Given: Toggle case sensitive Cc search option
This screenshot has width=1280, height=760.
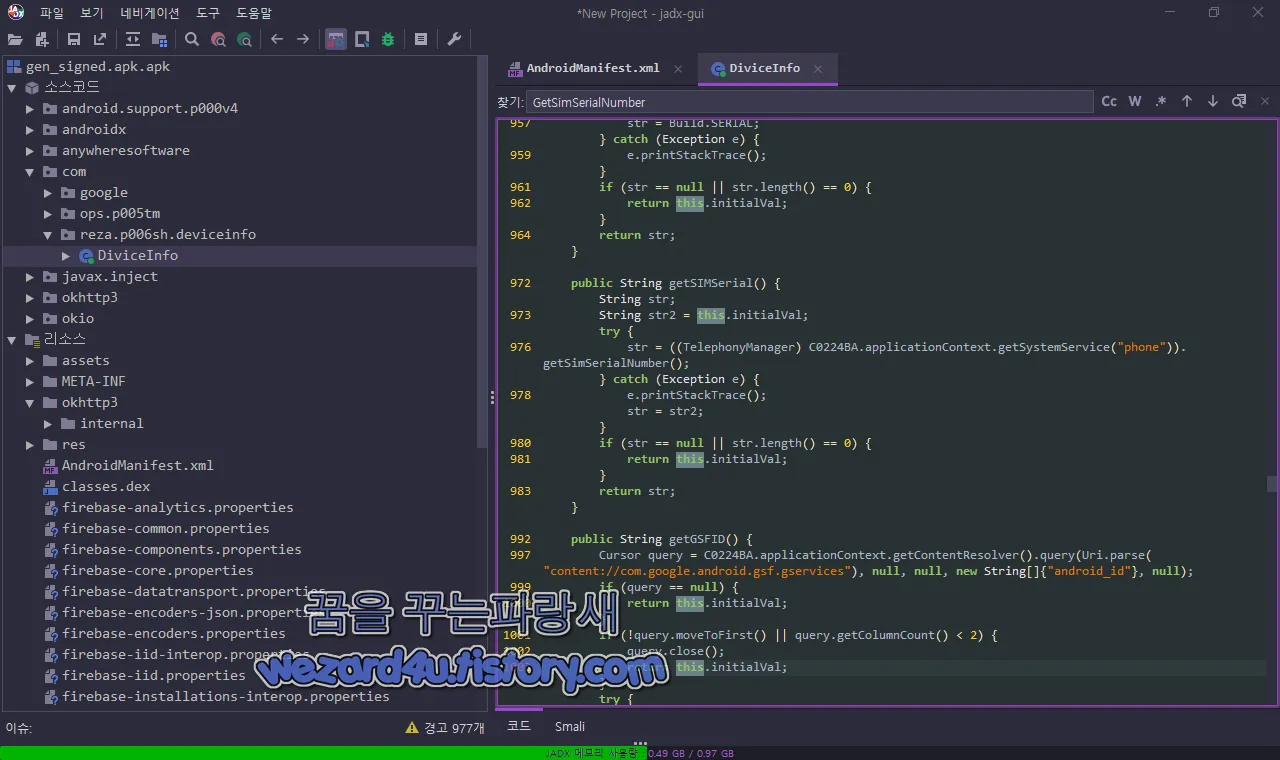Looking at the screenshot, I should [x=1109, y=101].
